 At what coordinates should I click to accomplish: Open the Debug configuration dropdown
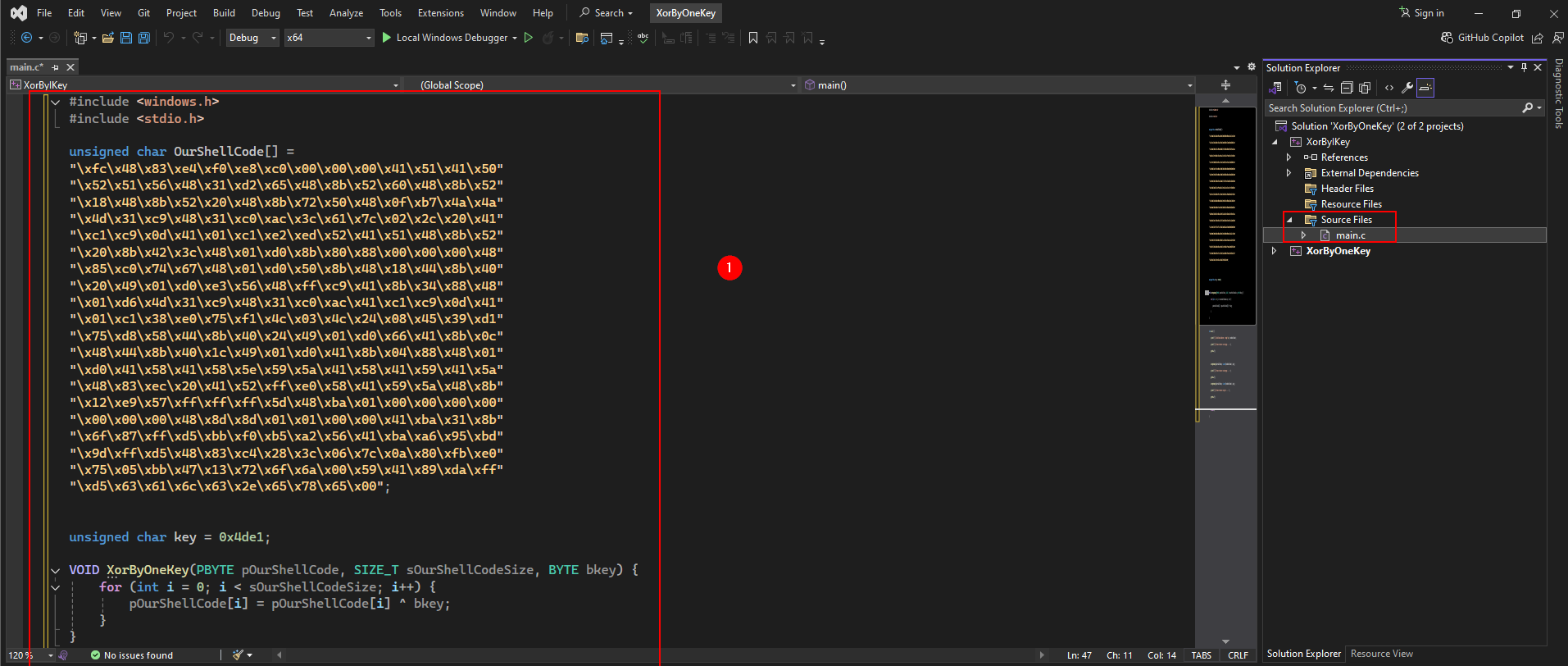[252, 38]
